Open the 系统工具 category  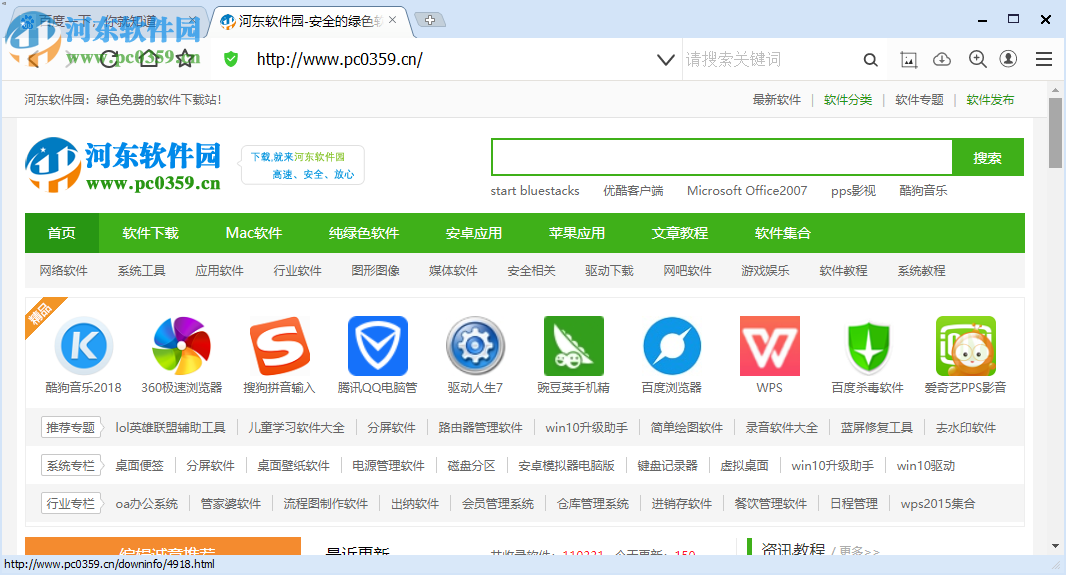[x=141, y=271]
